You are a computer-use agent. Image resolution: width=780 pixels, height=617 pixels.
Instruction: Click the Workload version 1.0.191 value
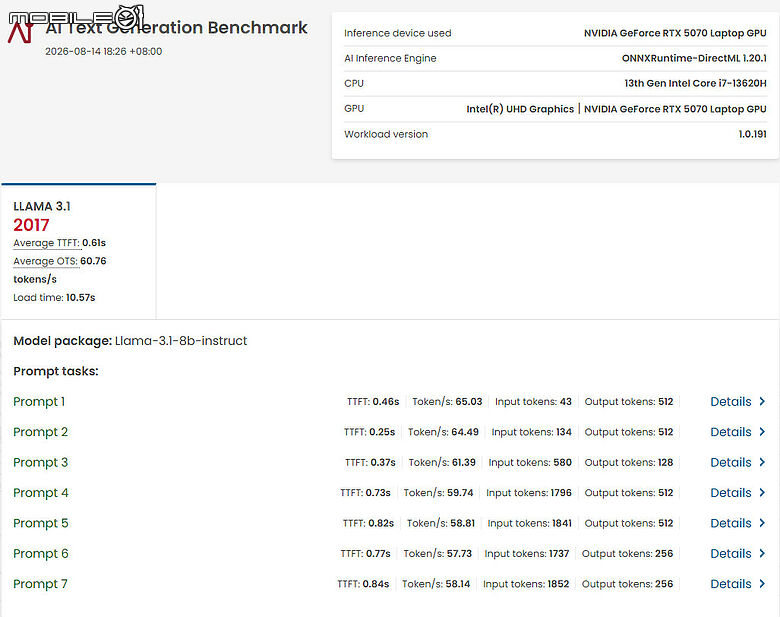coord(752,134)
